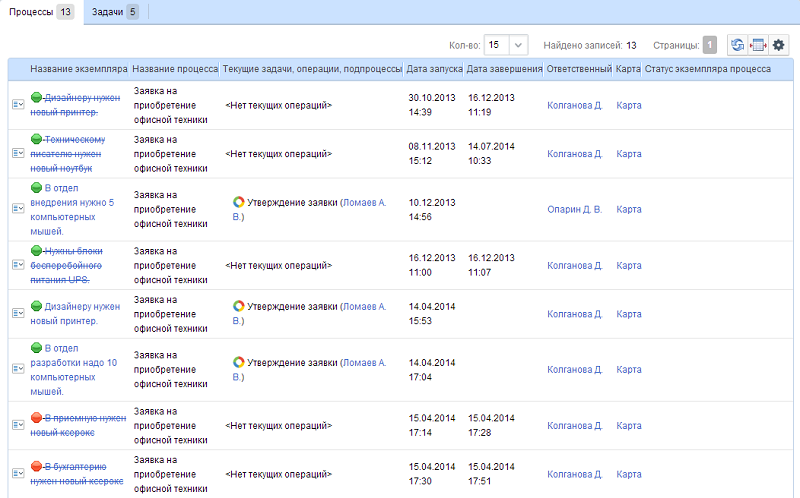The height and width of the screenshot is (498, 800).
Task: Open 'Техническому писателю нужен новый ноутбук' link
Action: coord(68,154)
